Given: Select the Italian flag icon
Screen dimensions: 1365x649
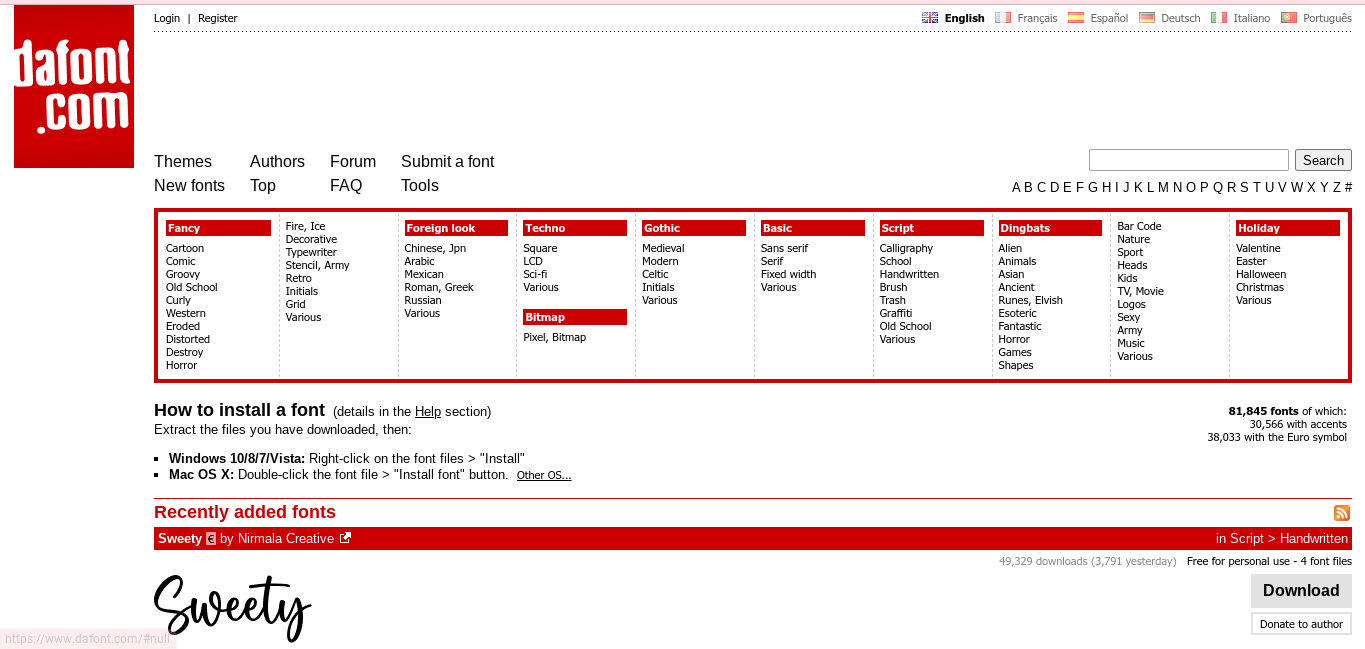Looking at the screenshot, I should (1219, 18).
